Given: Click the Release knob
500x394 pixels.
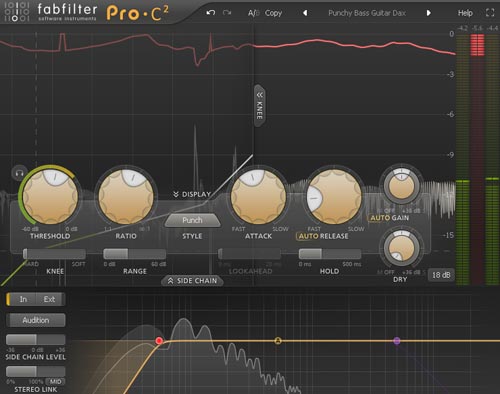Looking at the screenshot, I should coord(334,197).
